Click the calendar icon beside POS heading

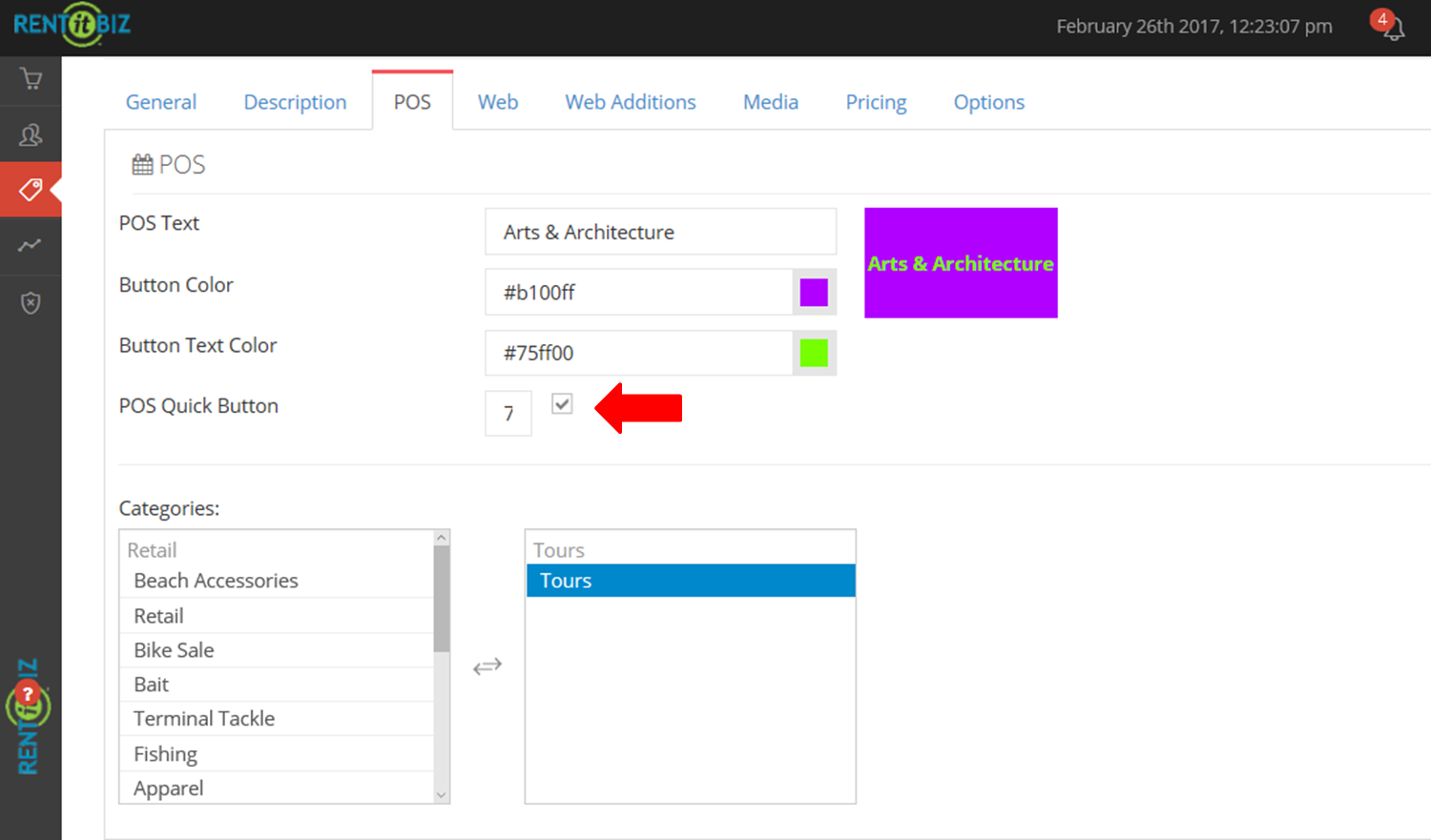(x=142, y=165)
